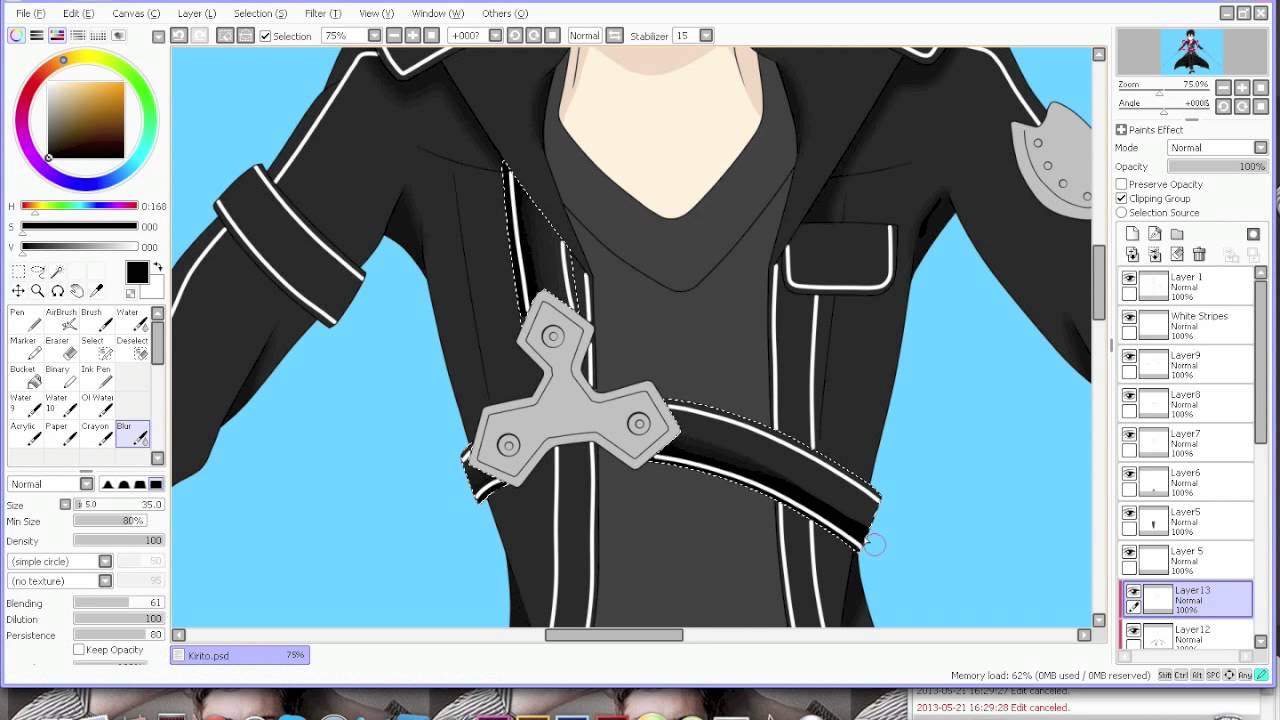Click zoom-in plus button in navigator
The height and width of the screenshot is (720, 1280).
(1241, 88)
